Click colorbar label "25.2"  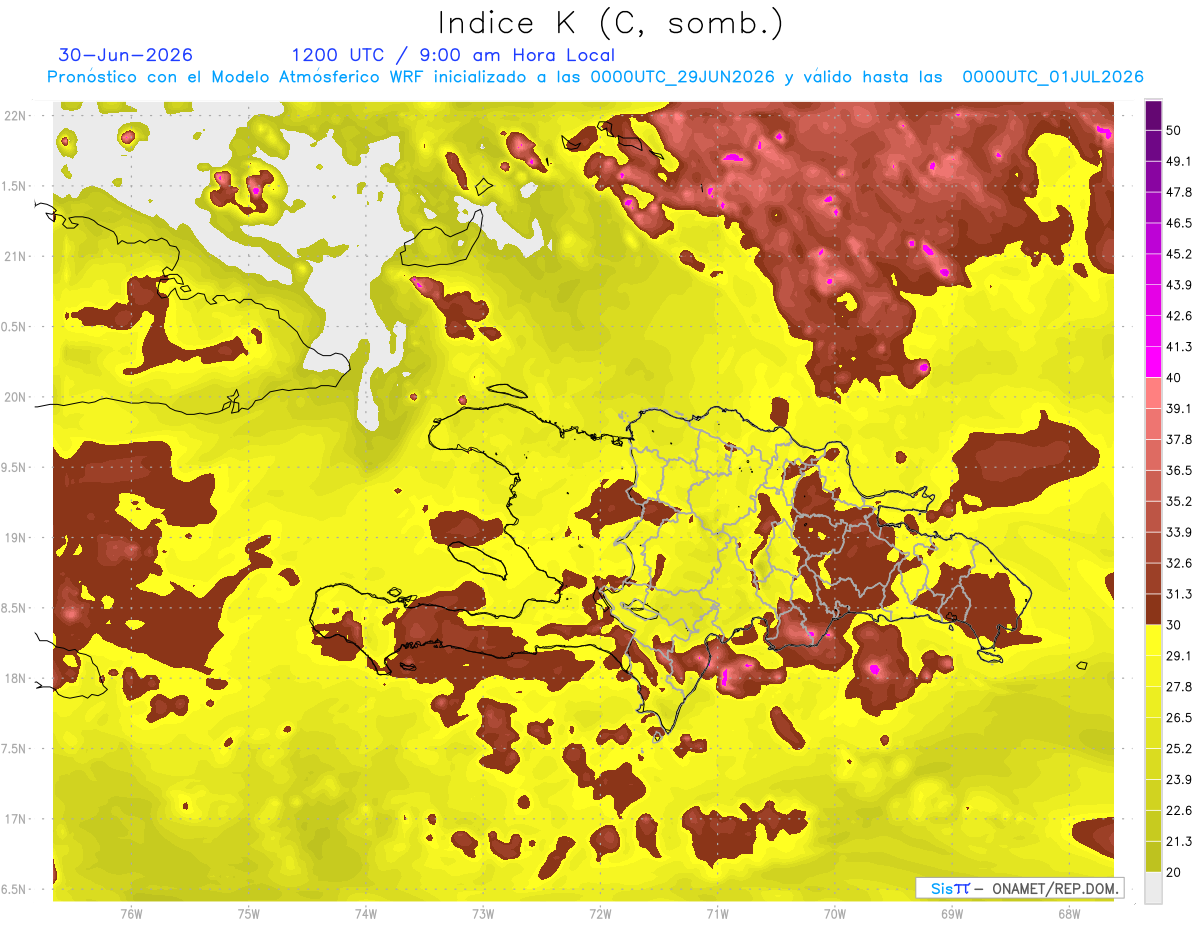coord(1180,748)
